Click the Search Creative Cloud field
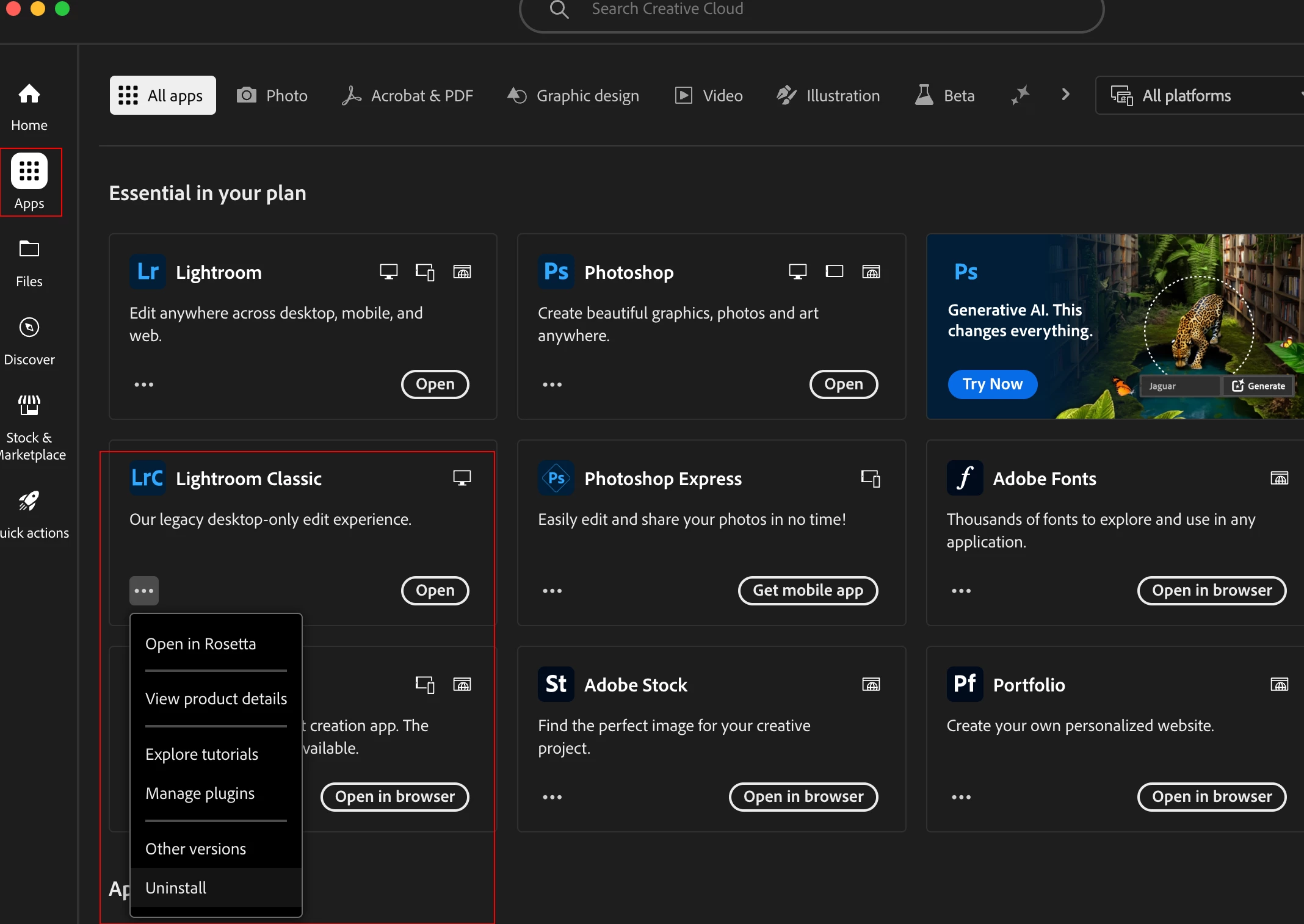 (x=811, y=10)
